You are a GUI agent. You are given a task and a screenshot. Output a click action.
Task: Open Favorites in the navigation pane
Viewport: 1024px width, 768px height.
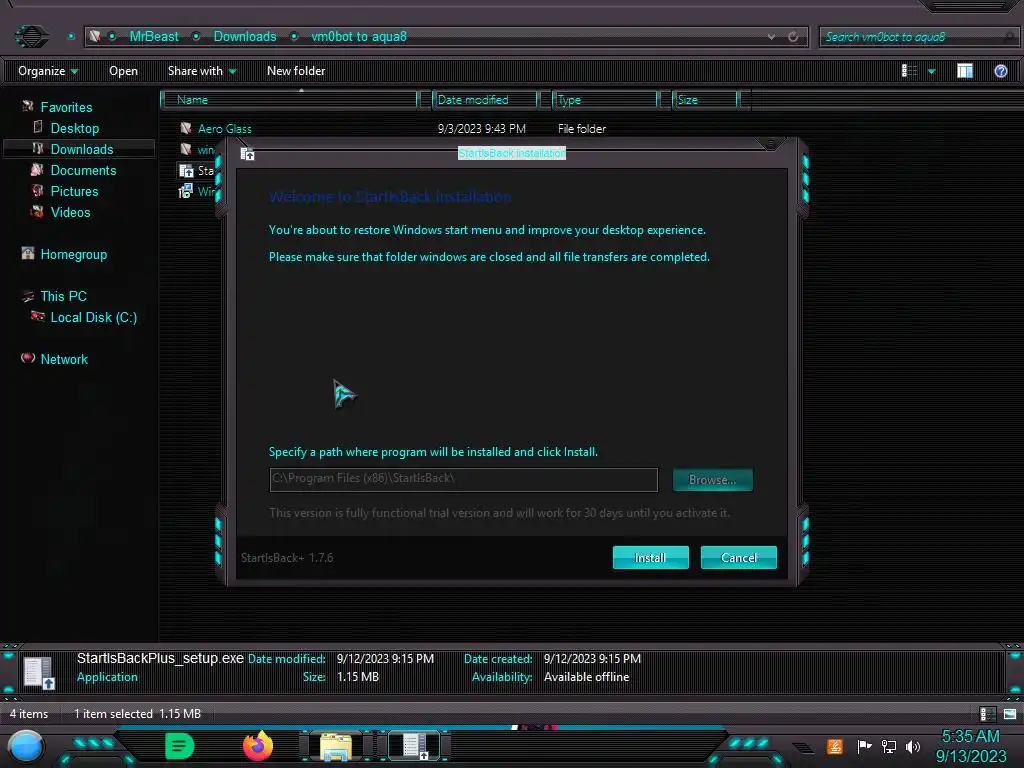(66, 107)
